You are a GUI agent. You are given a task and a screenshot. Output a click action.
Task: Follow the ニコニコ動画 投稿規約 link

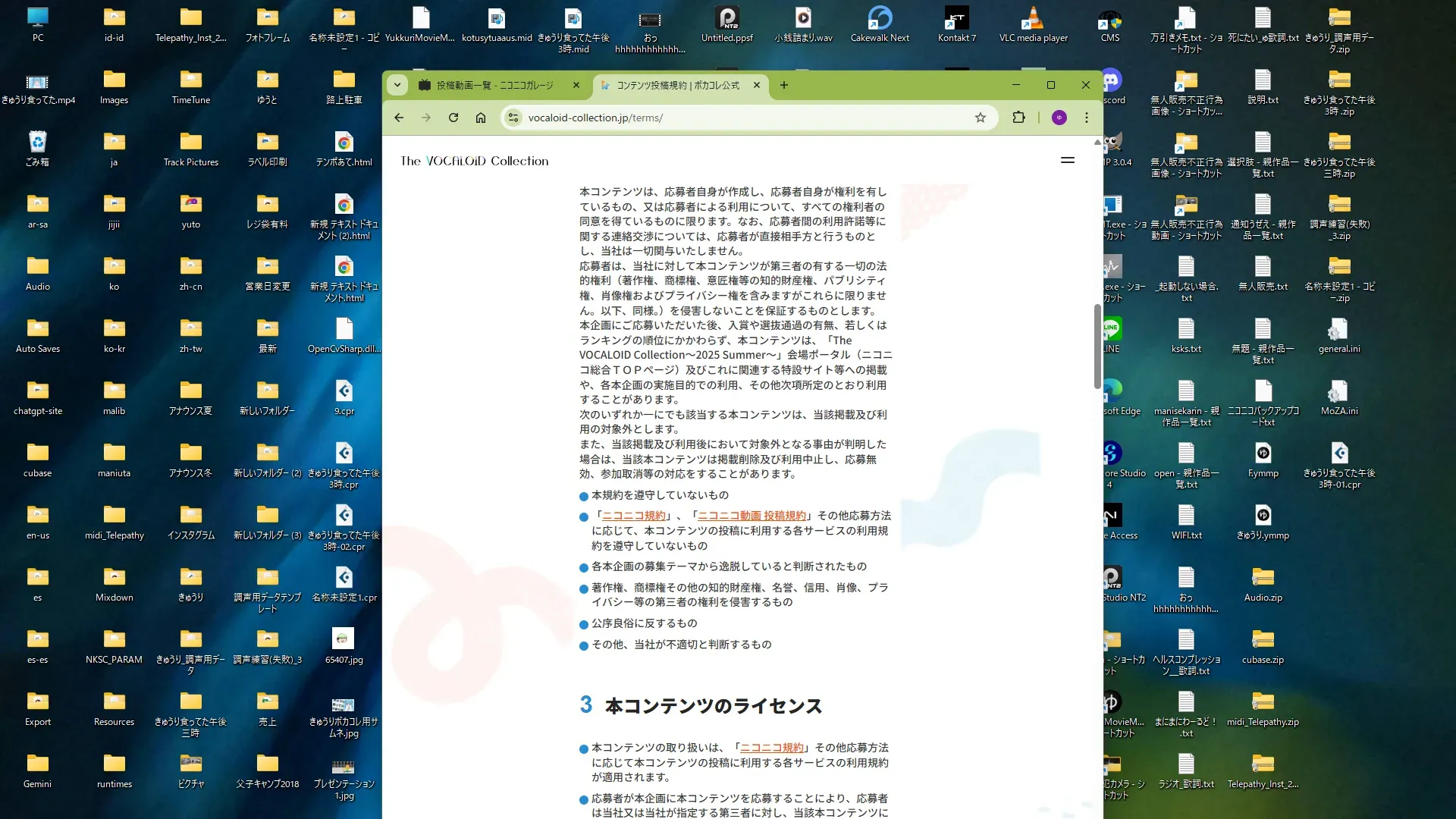(x=752, y=516)
